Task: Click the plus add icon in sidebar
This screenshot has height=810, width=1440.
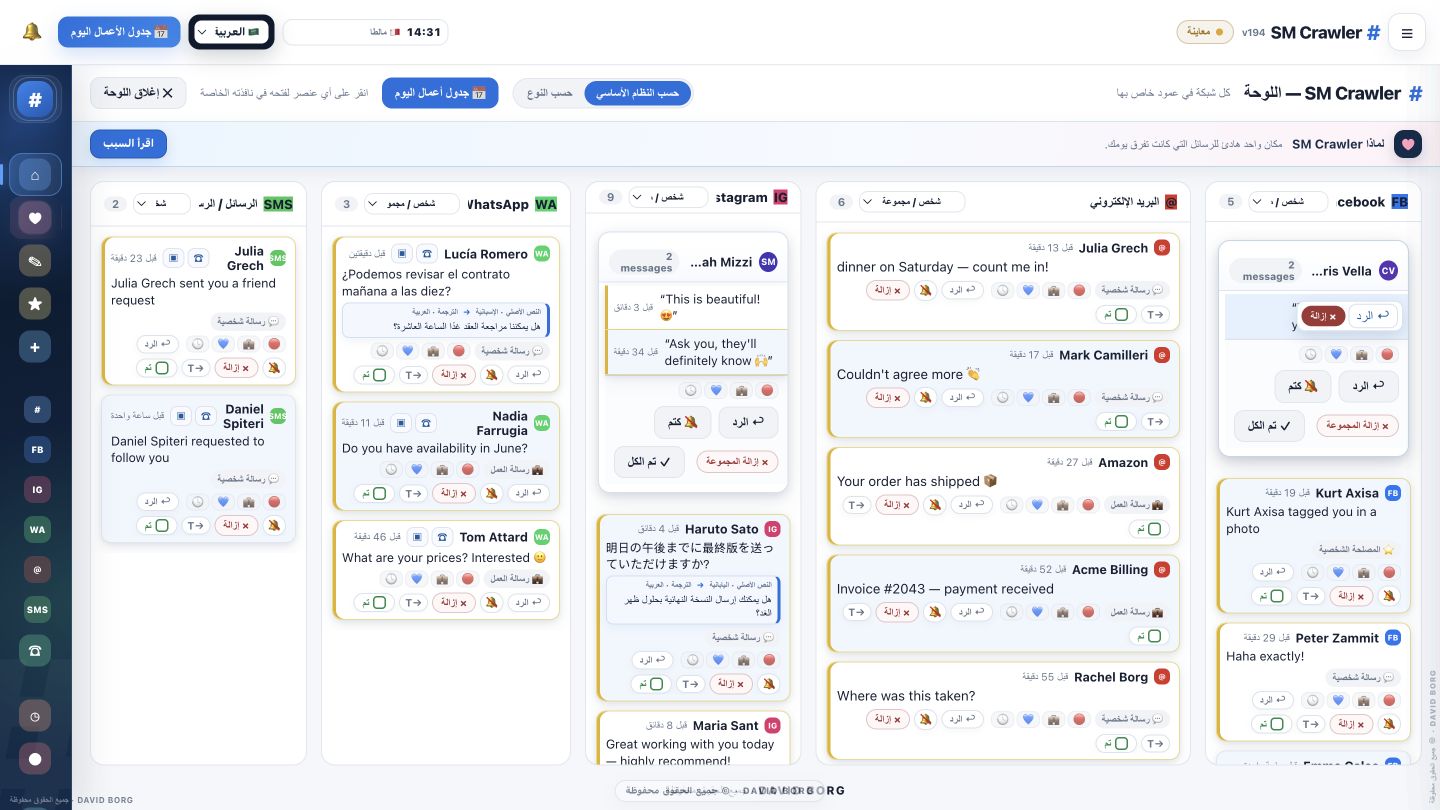Action: tap(35, 347)
